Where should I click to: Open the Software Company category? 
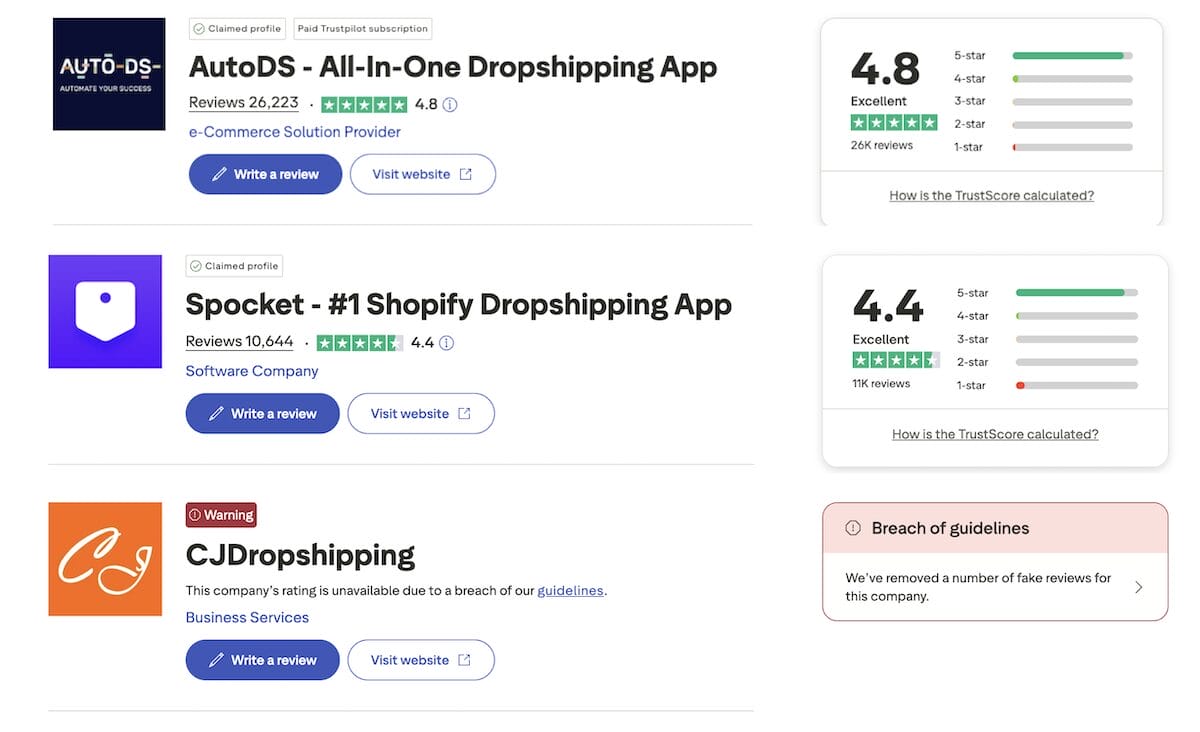[251, 370]
